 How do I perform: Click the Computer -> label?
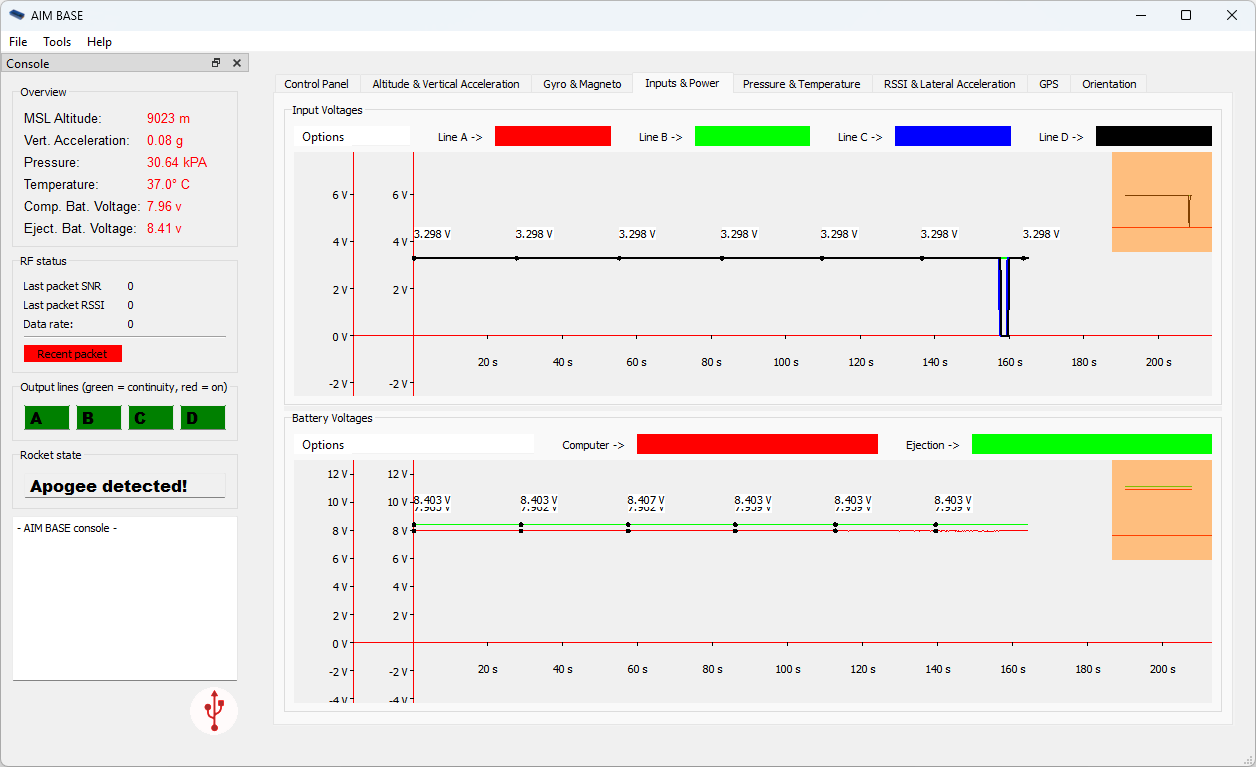click(x=593, y=445)
